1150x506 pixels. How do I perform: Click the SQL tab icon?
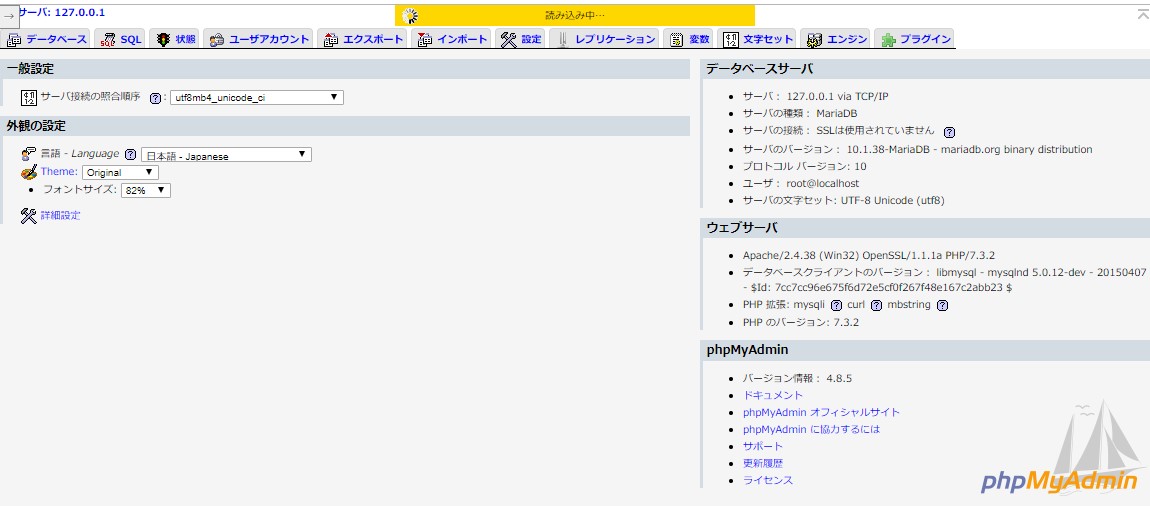(x=108, y=40)
